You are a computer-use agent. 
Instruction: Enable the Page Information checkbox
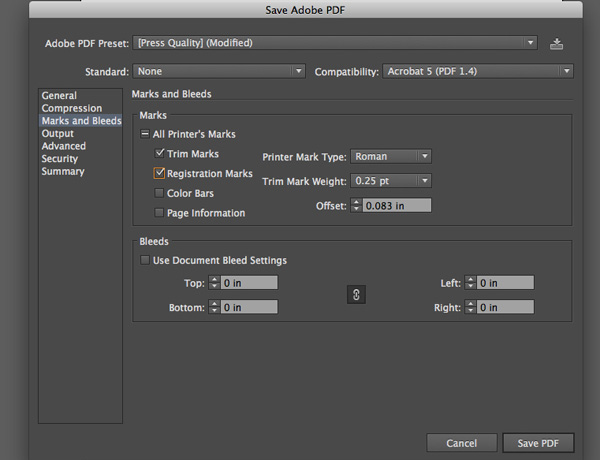click(159, 212)
